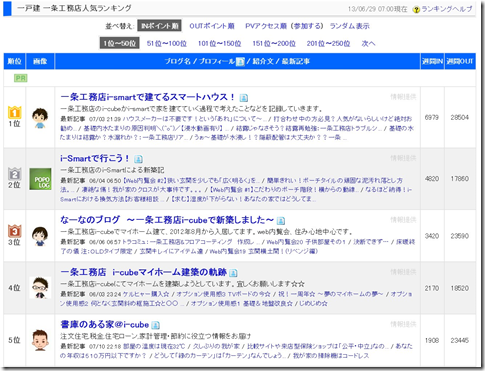The width and height of the screenshot is (485, 371).
Task: Click 情報提供 in the 2位 row
Action: 403,158
